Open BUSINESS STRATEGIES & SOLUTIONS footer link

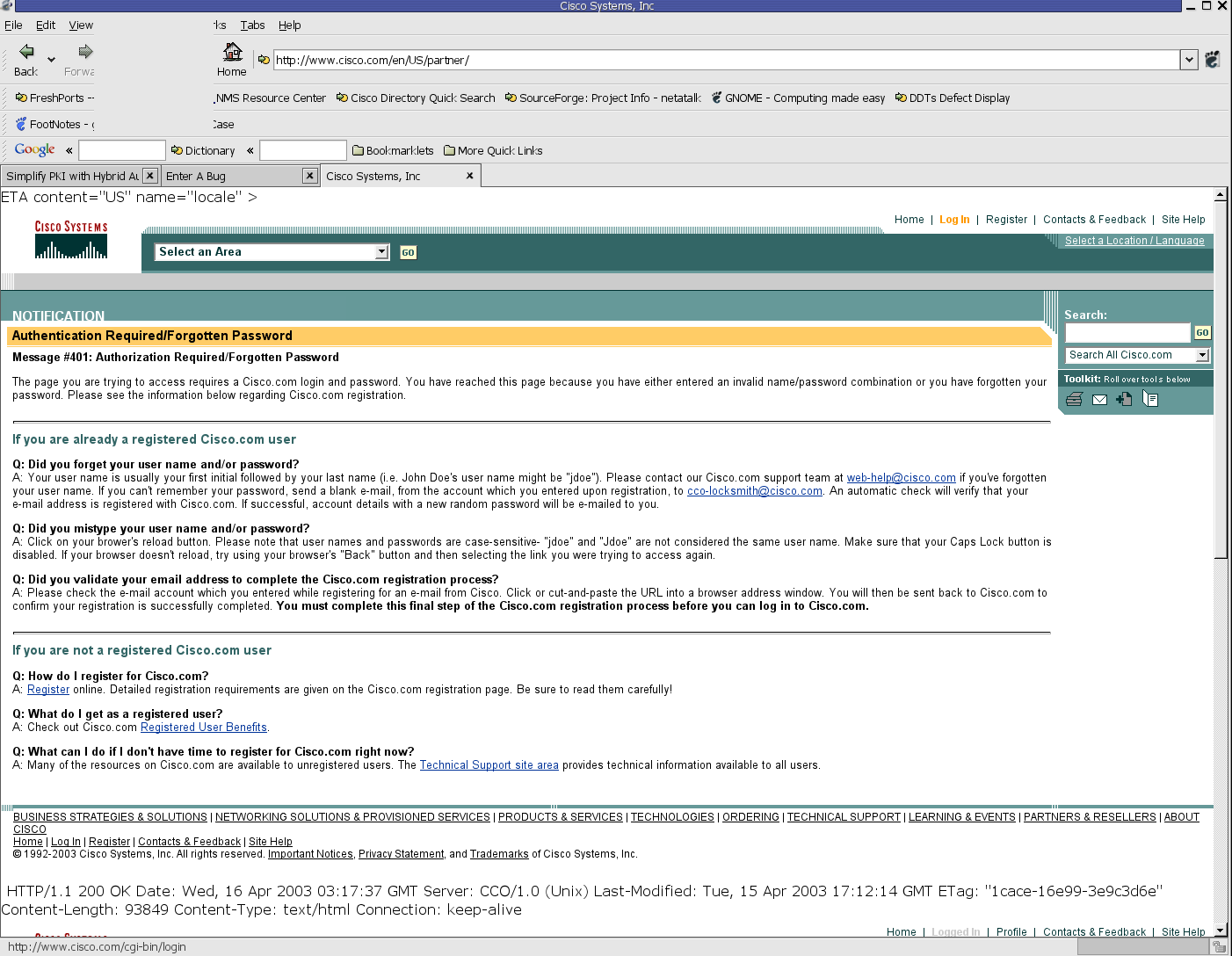[110, 817]
